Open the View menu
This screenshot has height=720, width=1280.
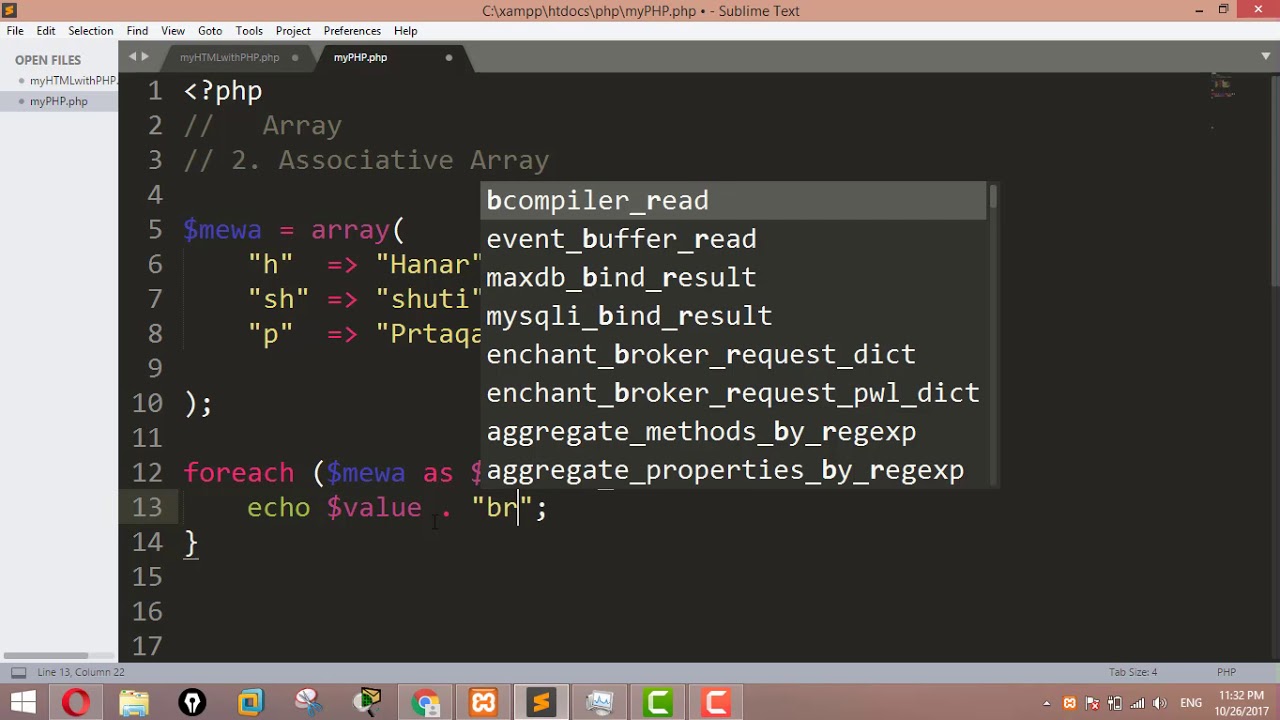pos(173,31)
